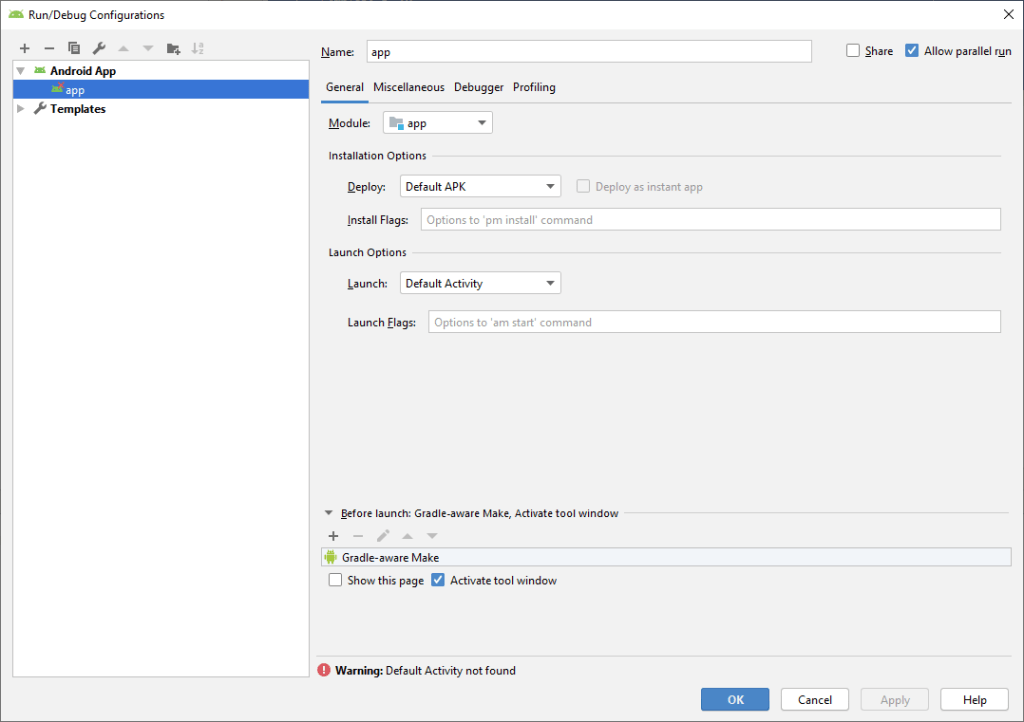Click the Create New Folder icon
The height and width of the screenshot is (722, 1024).
pyautogui.click(x=173, y=48)
